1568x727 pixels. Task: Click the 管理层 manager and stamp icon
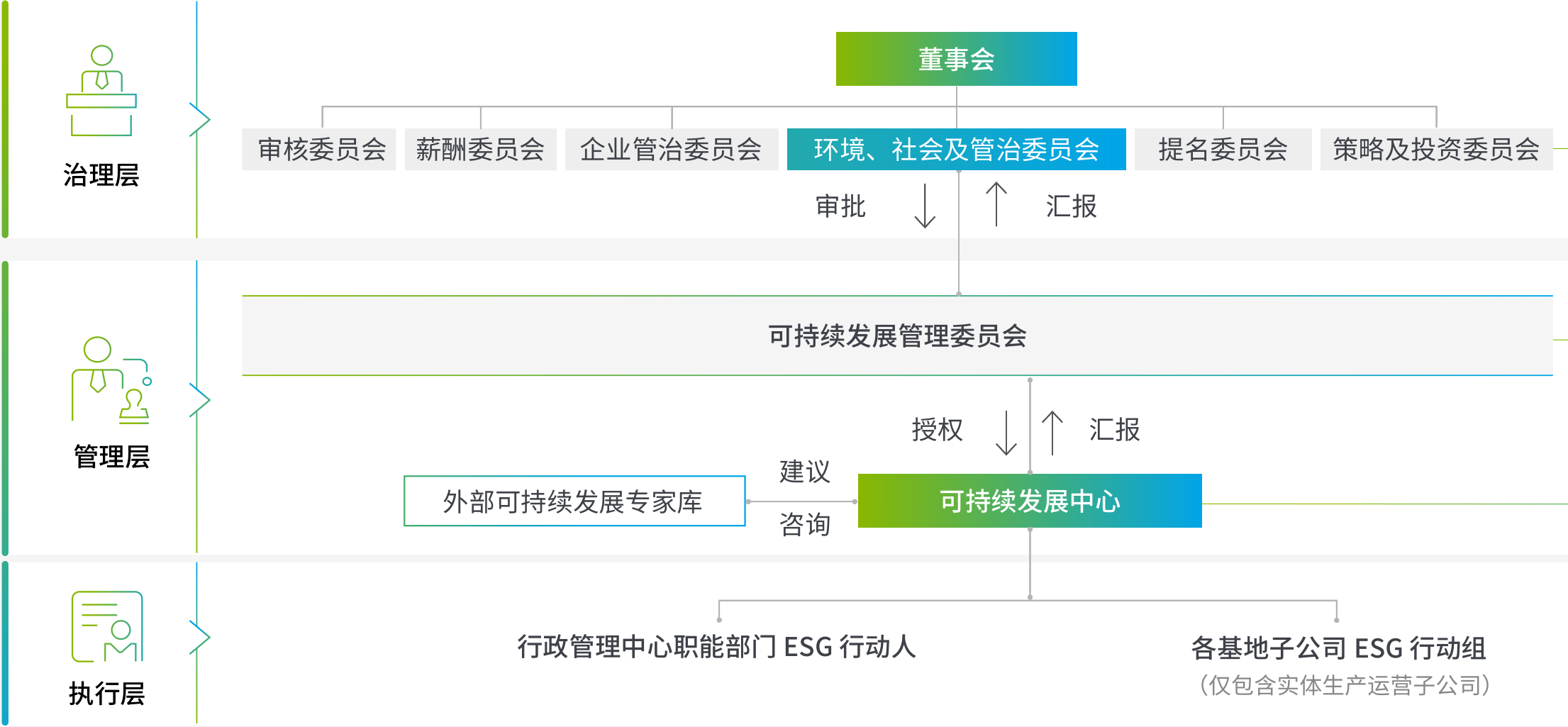pyautogui.click(x=111, y=380)
